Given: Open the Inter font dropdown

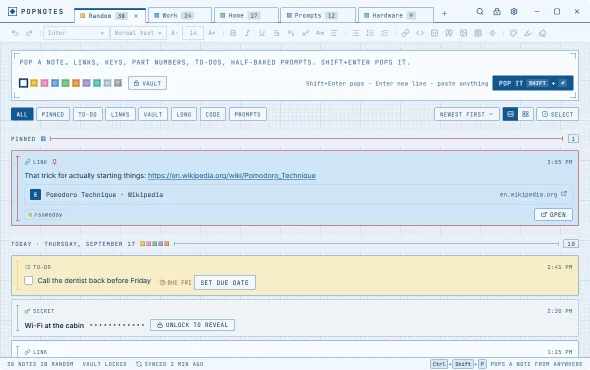Looking at the screenshot, I should [x=76, y=33].
